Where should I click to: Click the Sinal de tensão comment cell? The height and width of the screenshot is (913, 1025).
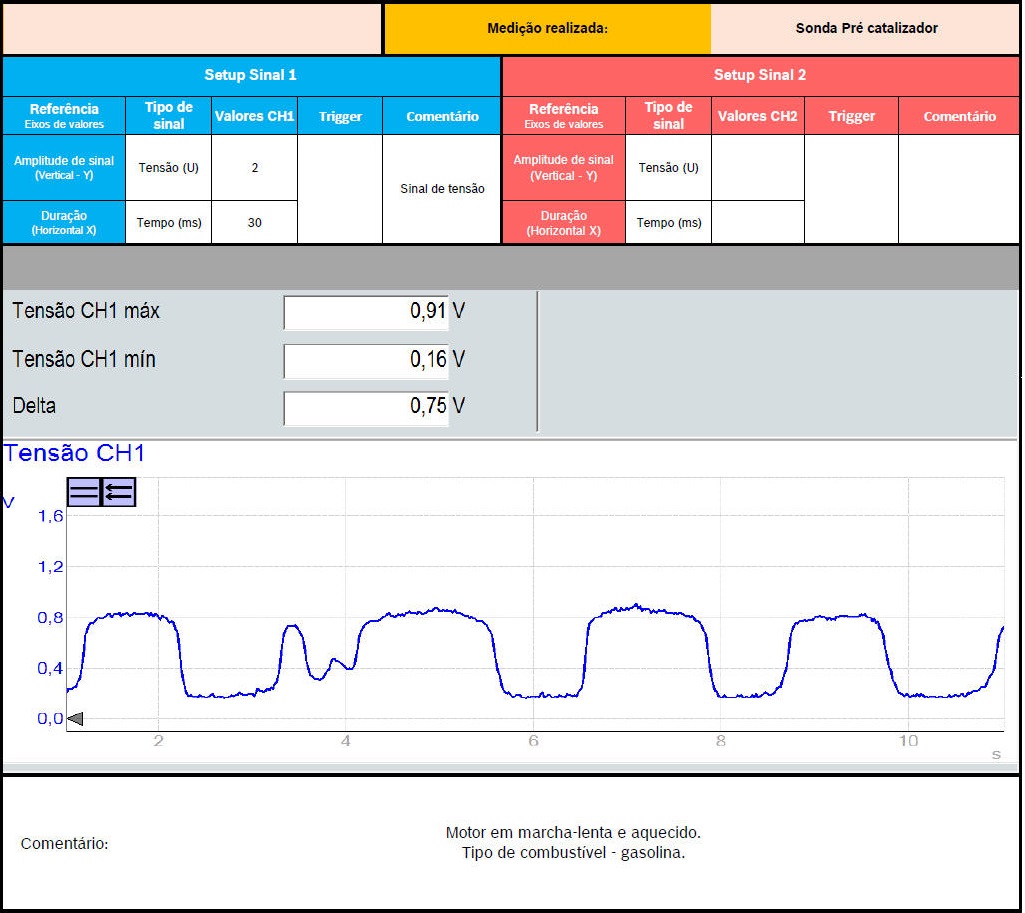click(441, 189)
